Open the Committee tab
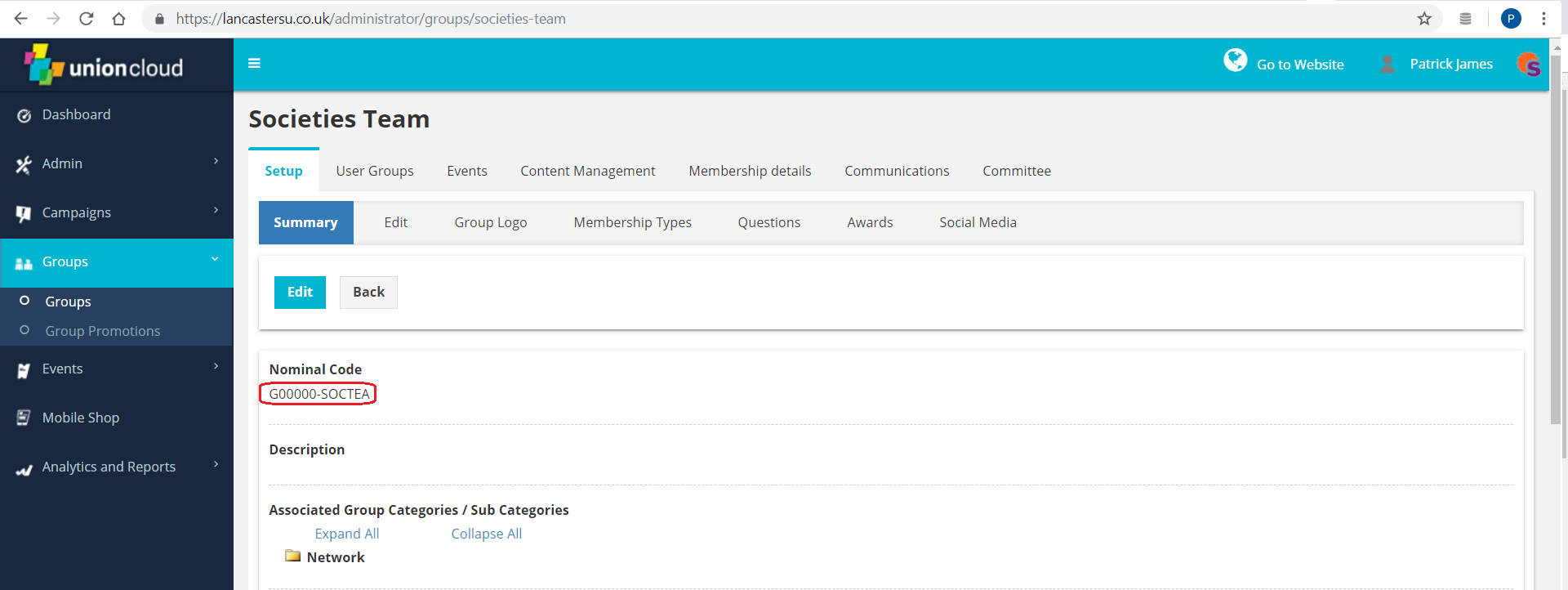Viewport: 1568px width, 590px height. coord(1017,171)
